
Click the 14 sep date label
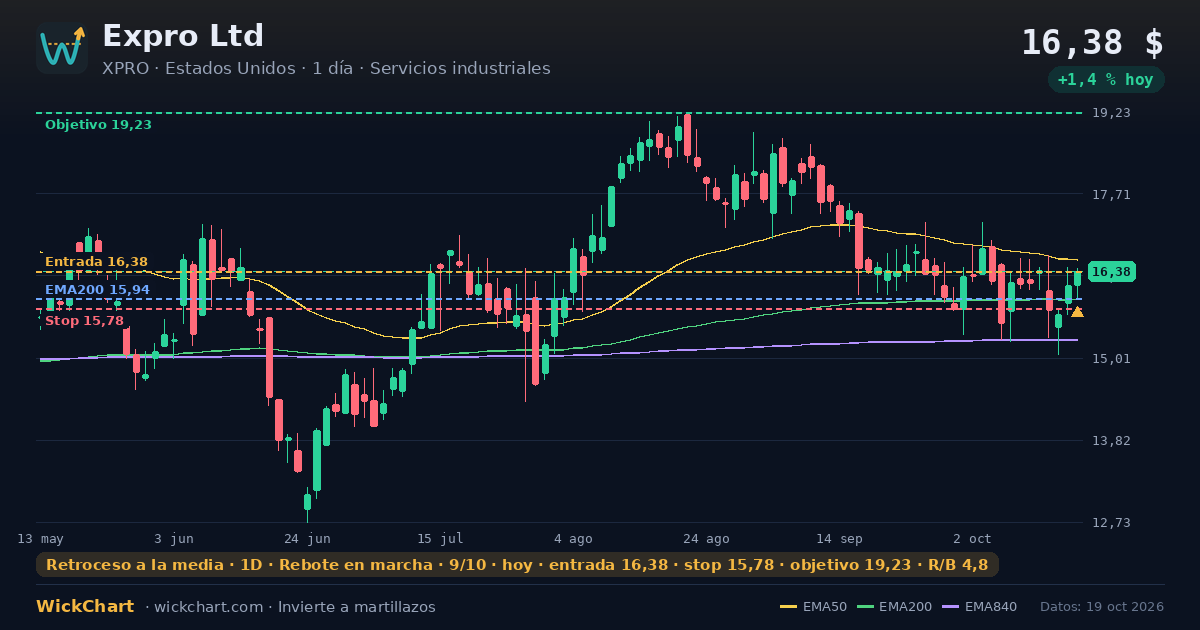pyautogui.click(x=839, y=538)
